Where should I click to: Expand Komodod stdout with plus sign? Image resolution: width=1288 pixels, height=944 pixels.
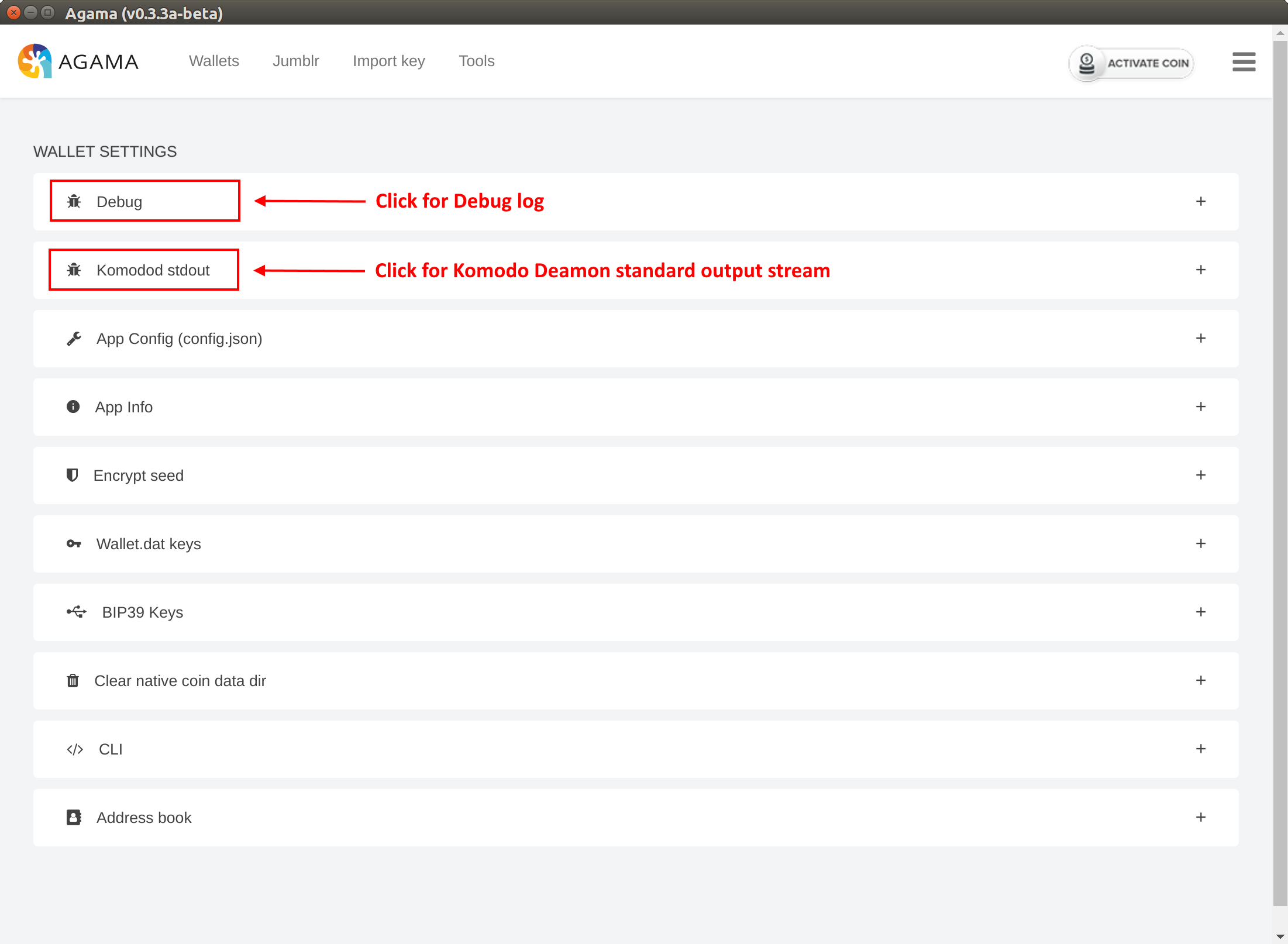[x=1201, y=270]
